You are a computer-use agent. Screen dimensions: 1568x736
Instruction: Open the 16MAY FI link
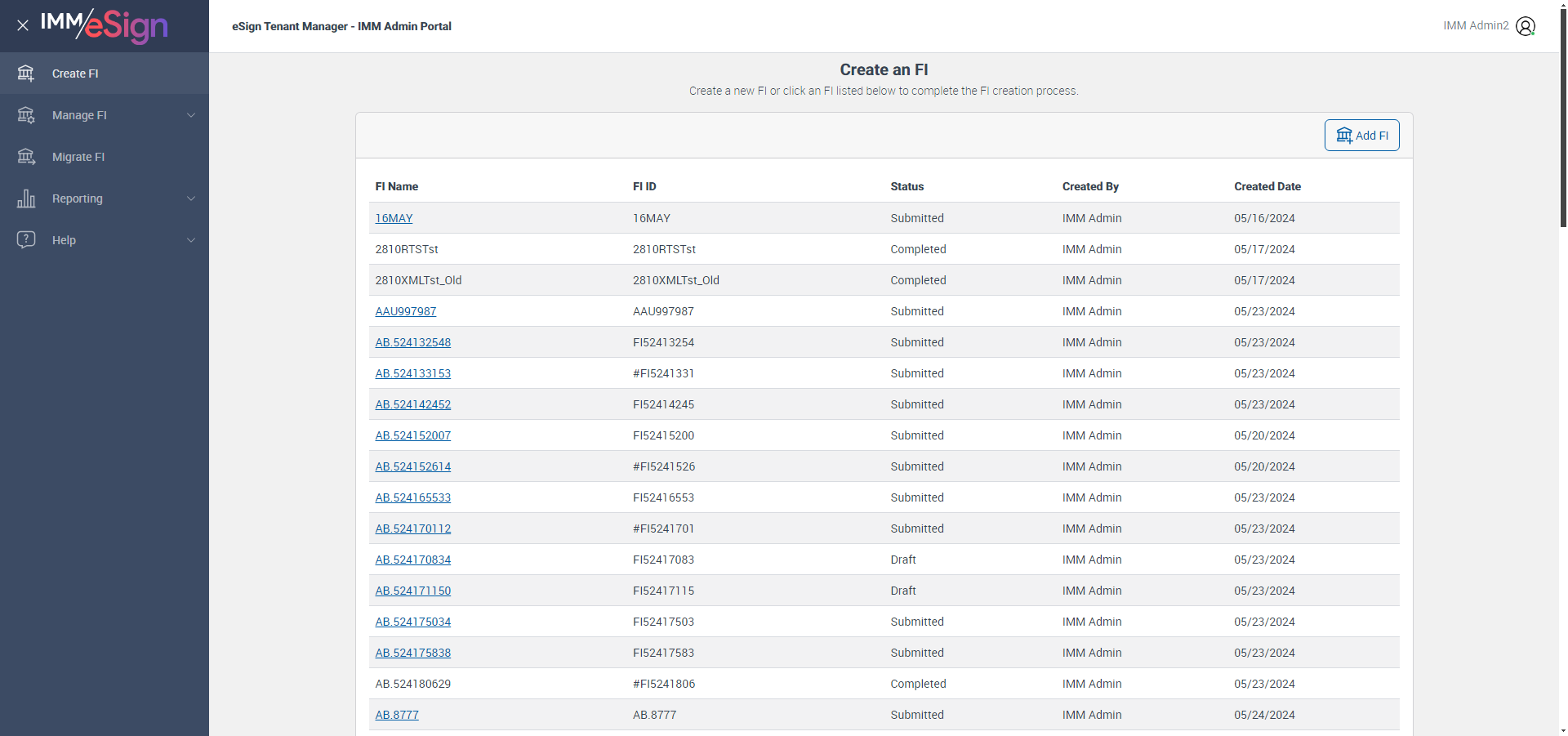pyautogui.click(x=394, y=218)
